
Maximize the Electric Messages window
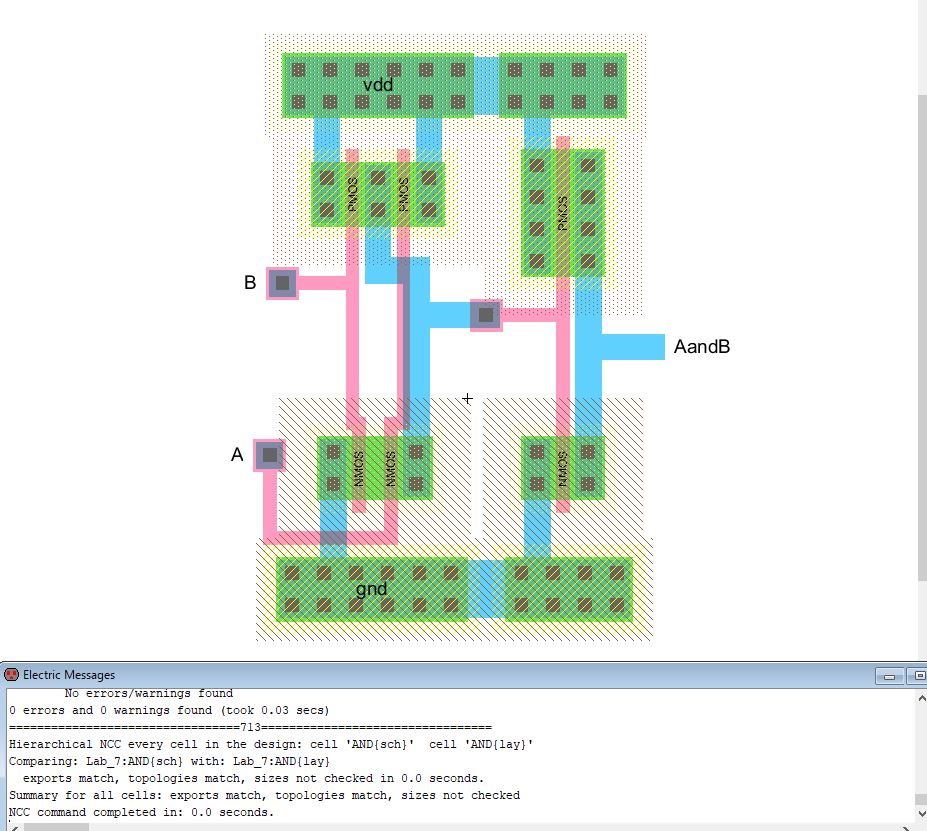tap(918, 676)
